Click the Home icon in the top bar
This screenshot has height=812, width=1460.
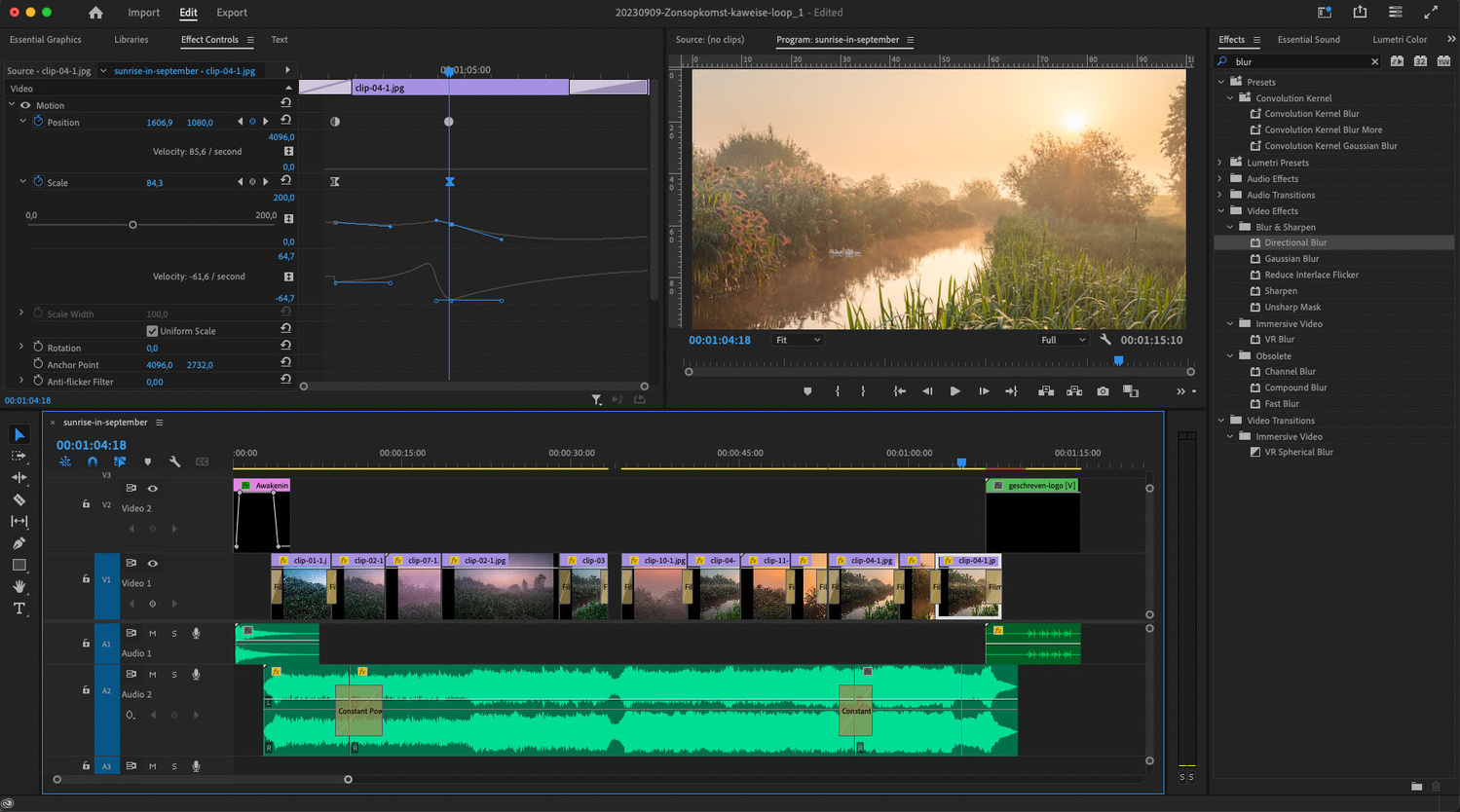pyautogui.click(x=95, y=13)
